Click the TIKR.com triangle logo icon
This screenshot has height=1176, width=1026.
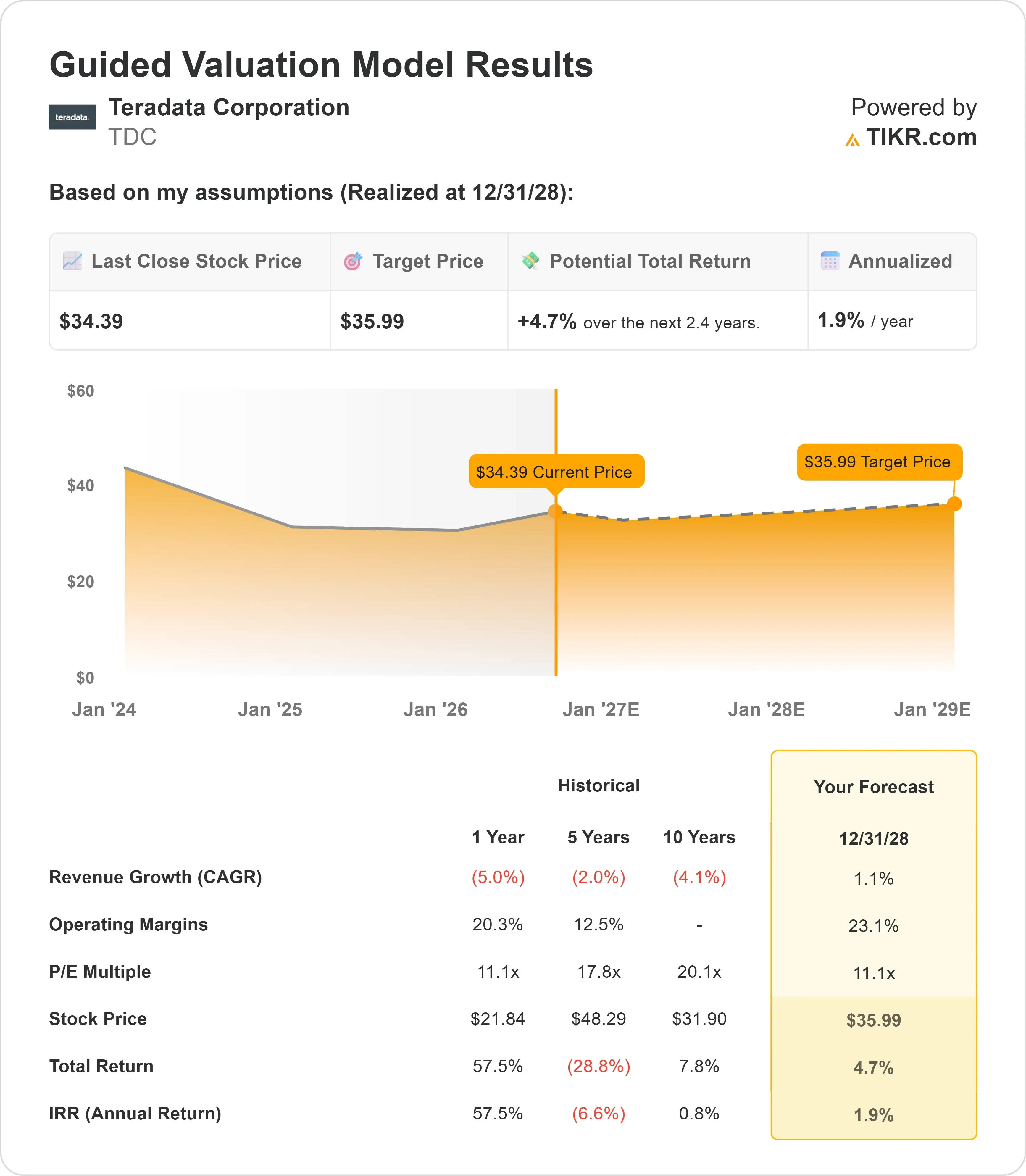pyautogui.click(x=852, y=140)
